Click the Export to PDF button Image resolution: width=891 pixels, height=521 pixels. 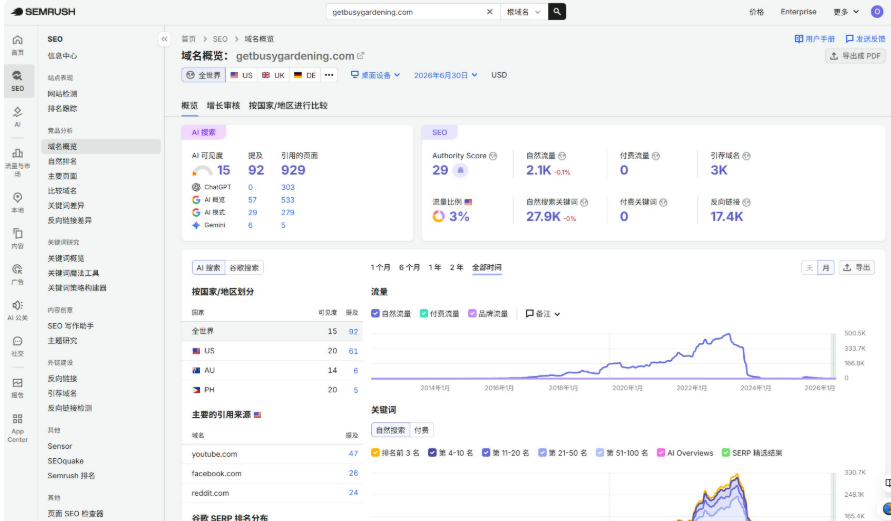(855, 56)
